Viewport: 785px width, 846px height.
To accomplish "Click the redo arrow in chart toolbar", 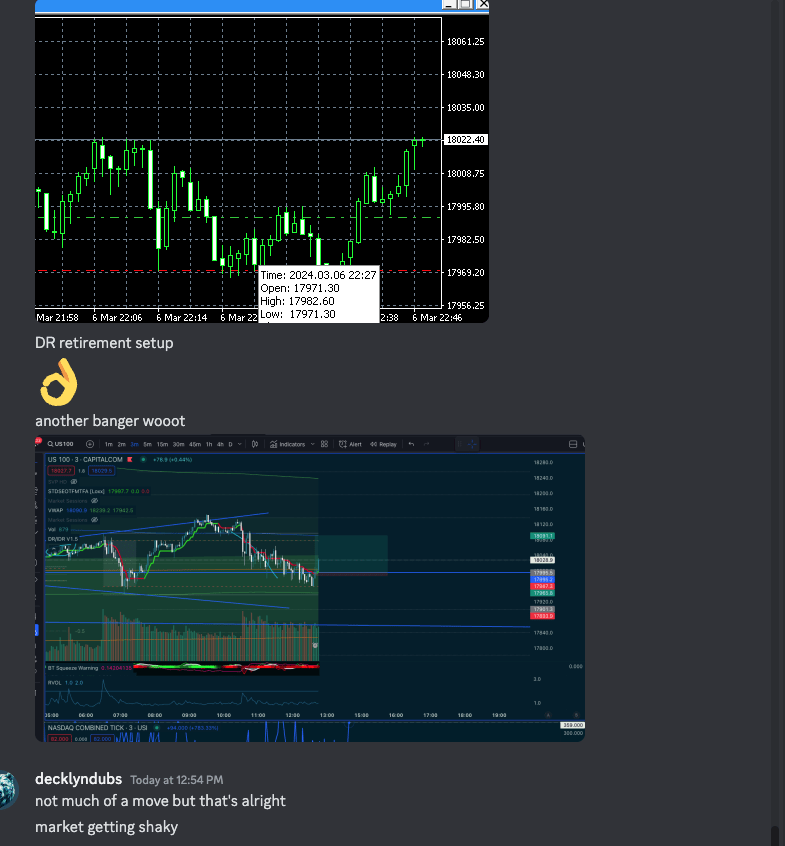I will point(428,444).
